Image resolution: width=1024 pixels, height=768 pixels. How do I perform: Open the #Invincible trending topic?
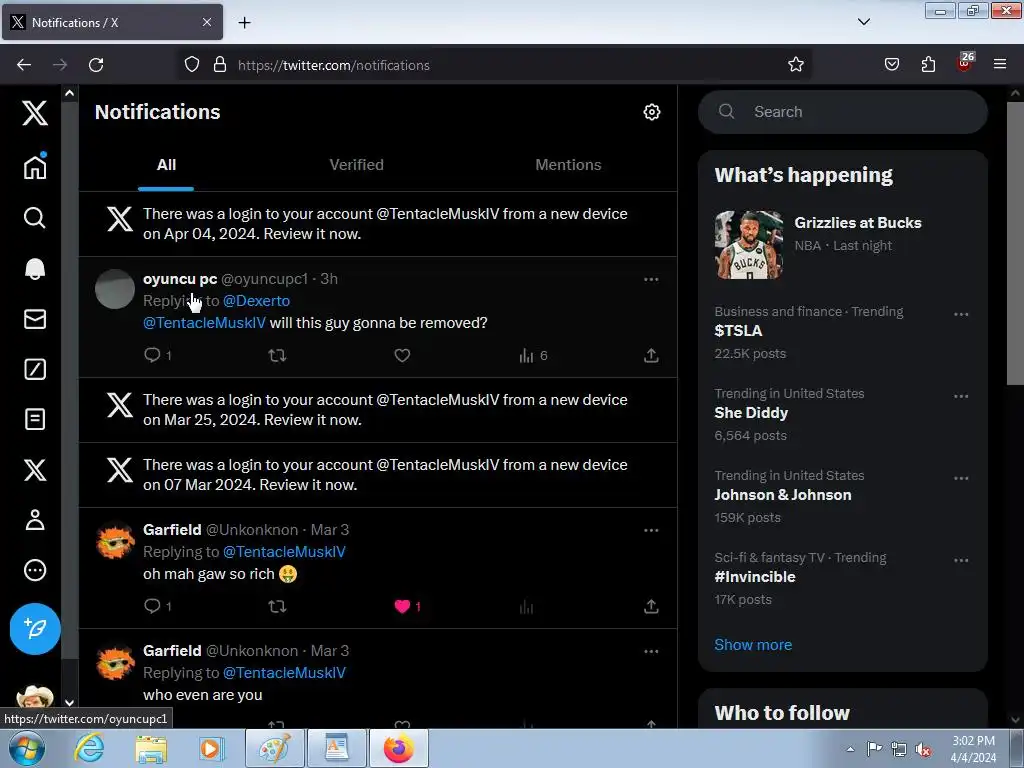(755, 577)
